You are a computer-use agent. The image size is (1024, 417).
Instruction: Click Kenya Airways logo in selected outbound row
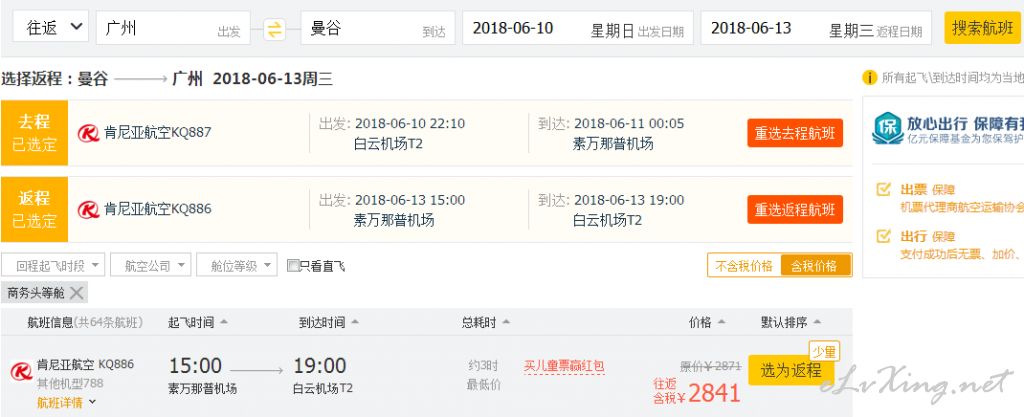click(x=89, y=133)
